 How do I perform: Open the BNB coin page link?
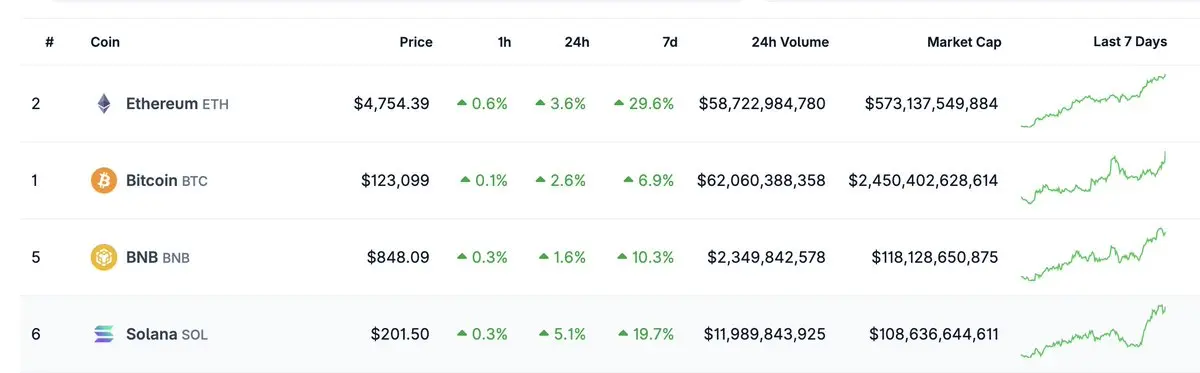(158, 257)
